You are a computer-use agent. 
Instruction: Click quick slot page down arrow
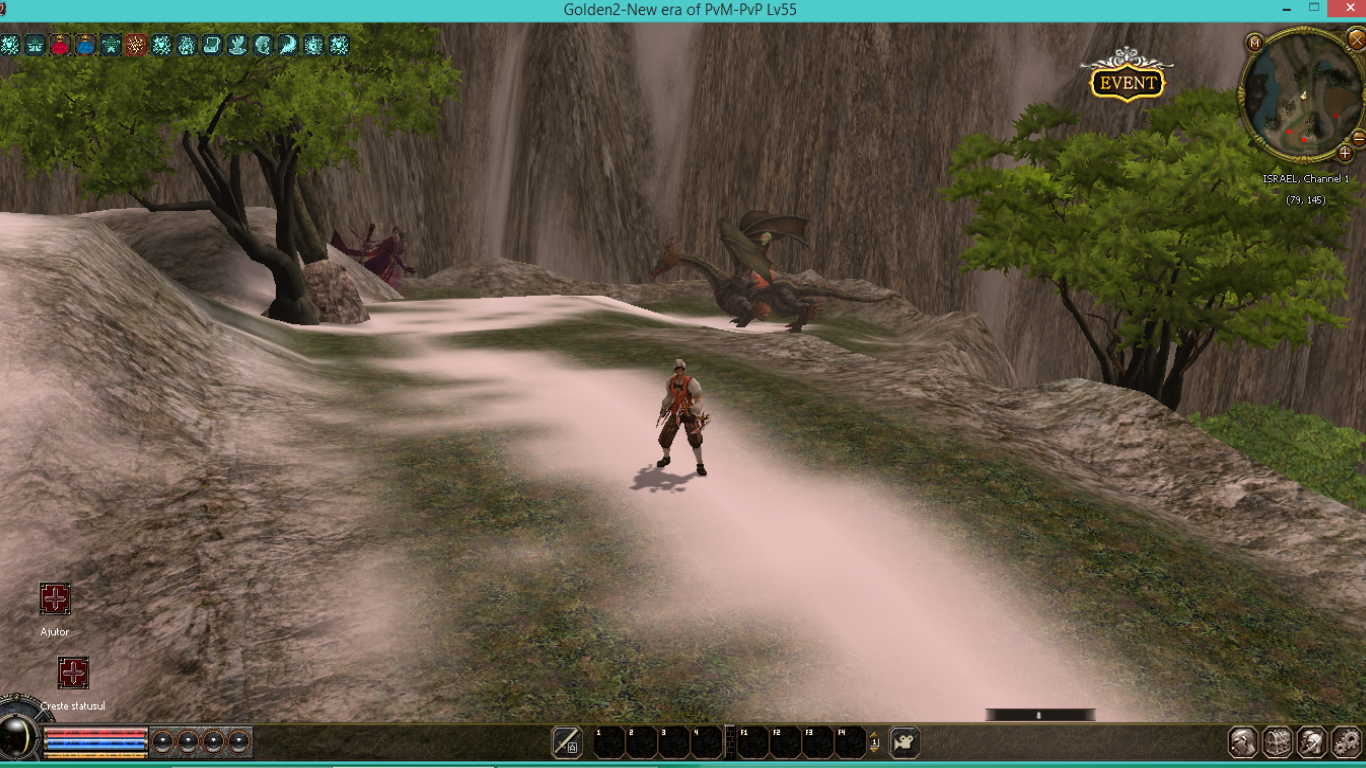874,750
